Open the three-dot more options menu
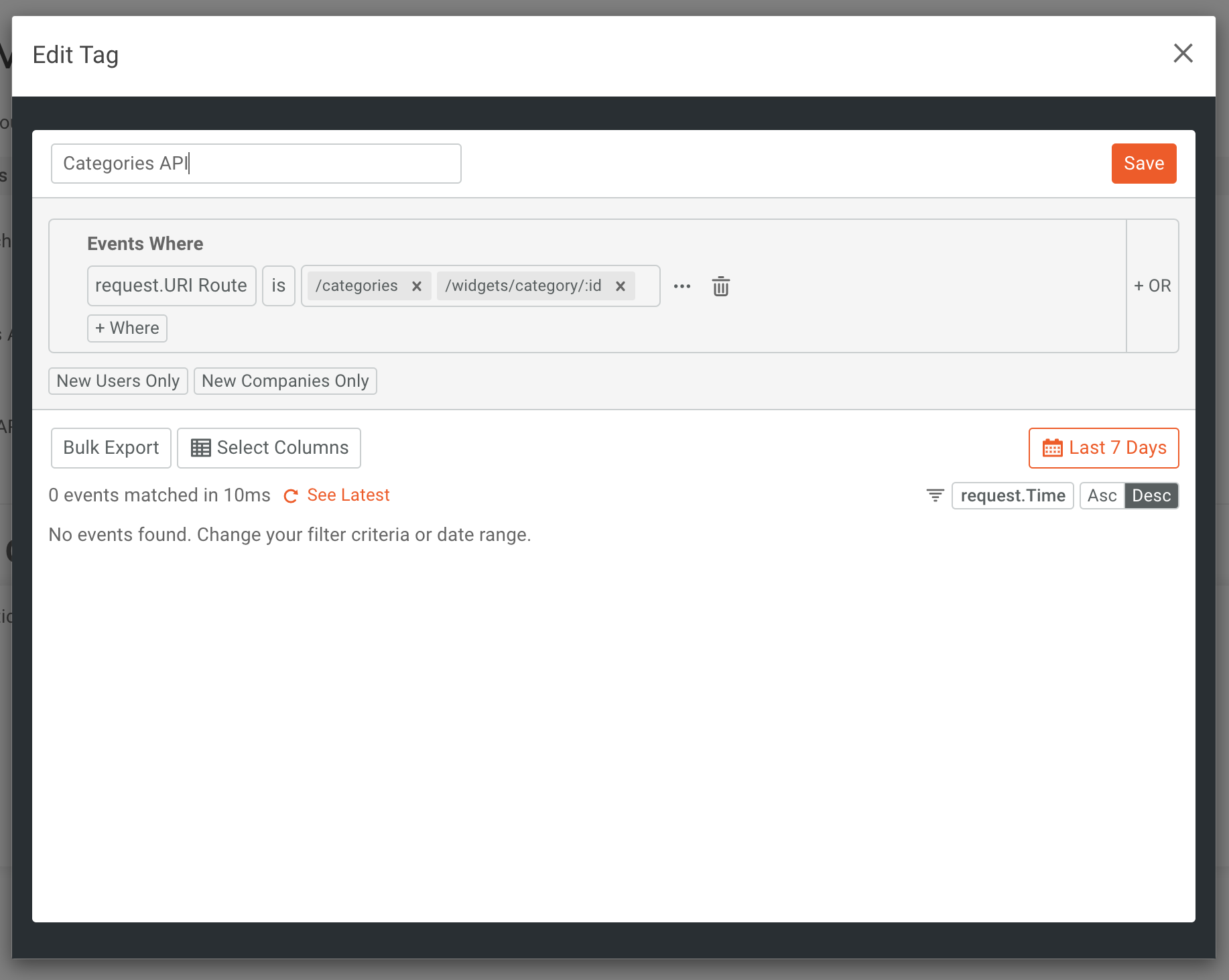 (x=682, y=286)
